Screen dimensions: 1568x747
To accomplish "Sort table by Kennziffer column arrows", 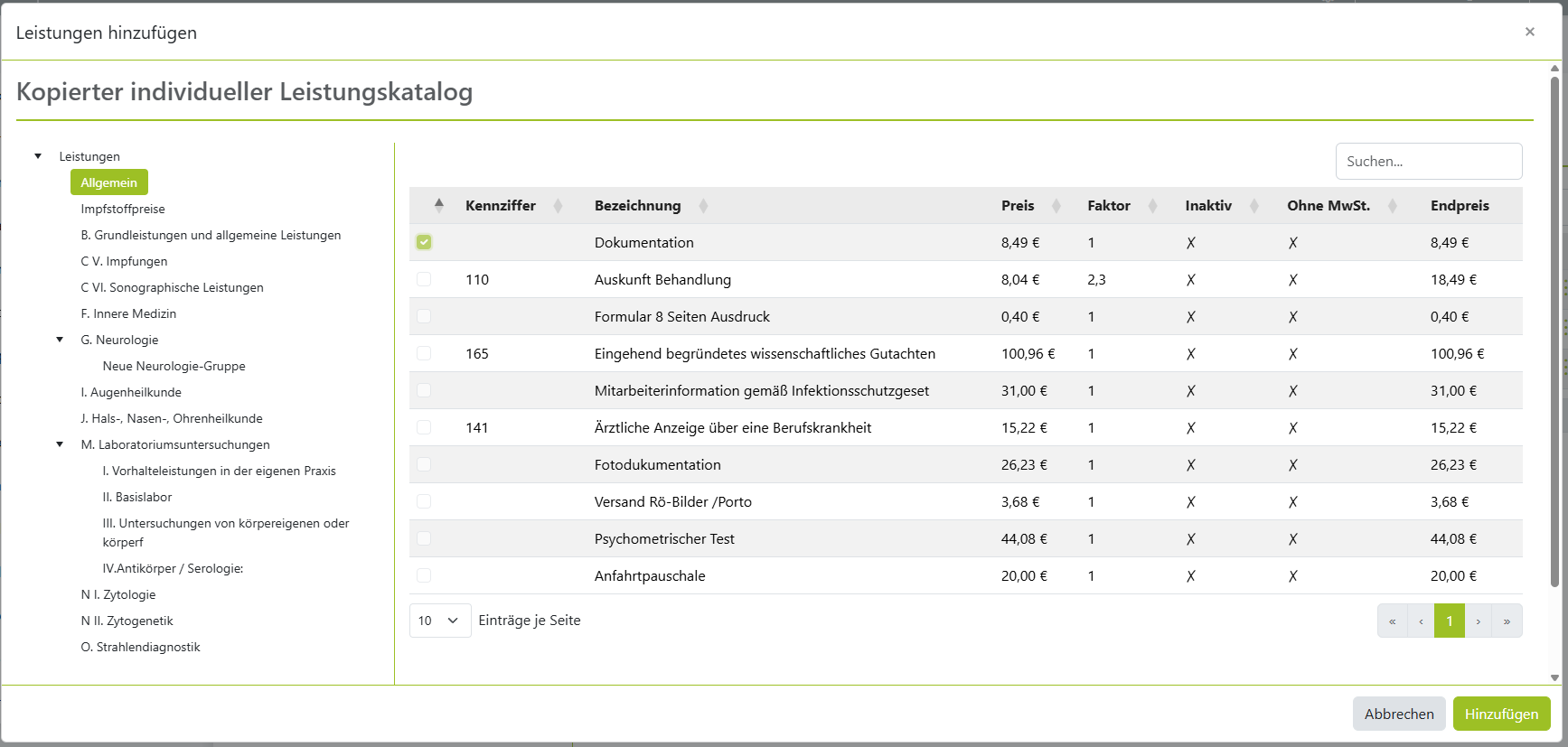I will pos(558,206).
